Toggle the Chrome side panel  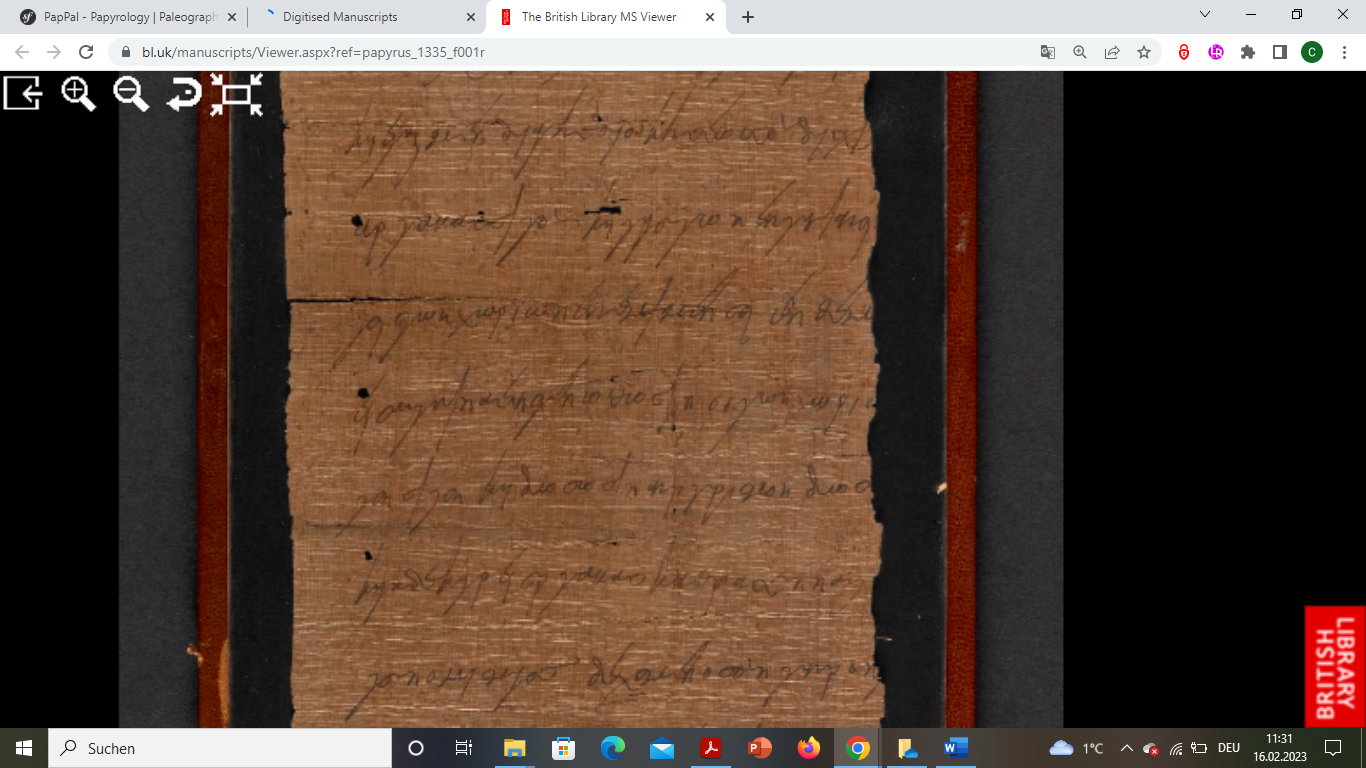click(1280, 52)
